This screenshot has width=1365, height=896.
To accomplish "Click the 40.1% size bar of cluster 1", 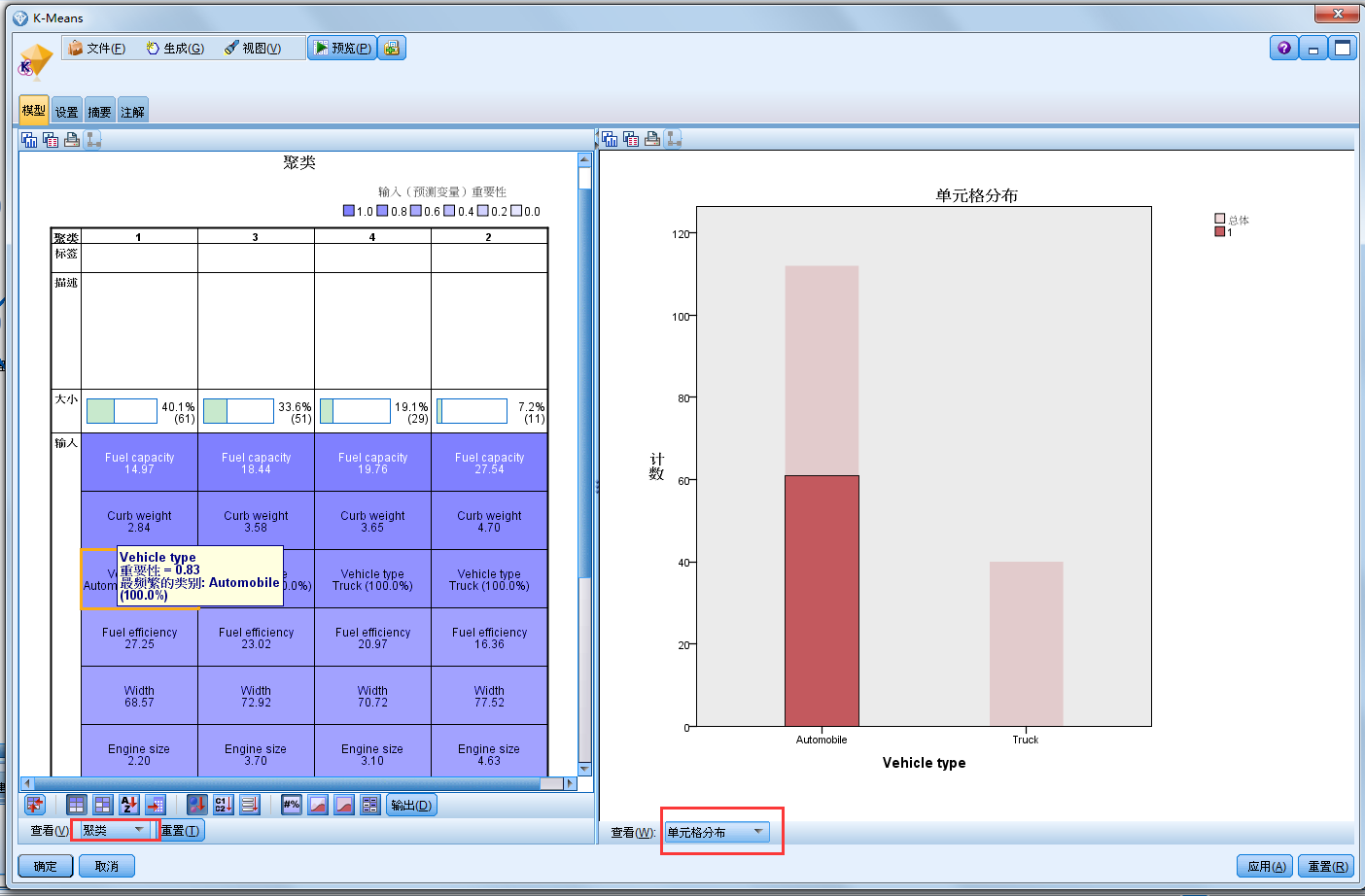I will click(x=122, y=411).
